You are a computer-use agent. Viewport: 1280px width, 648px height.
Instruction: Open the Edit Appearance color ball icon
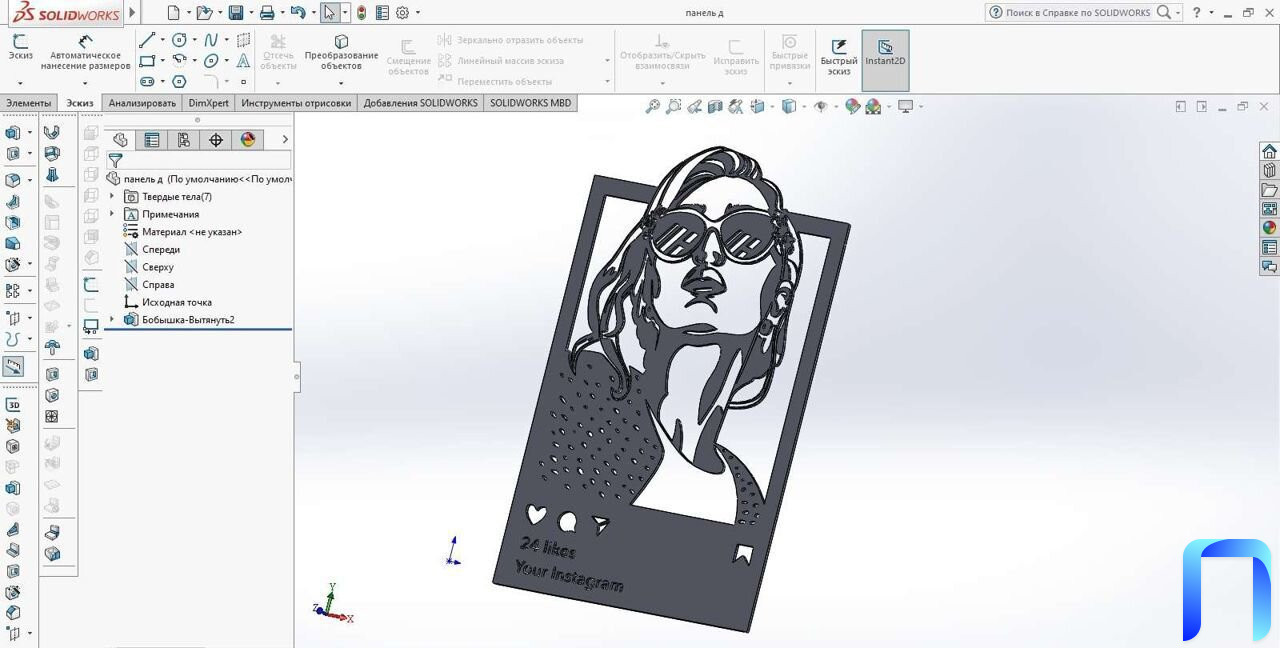852,106
